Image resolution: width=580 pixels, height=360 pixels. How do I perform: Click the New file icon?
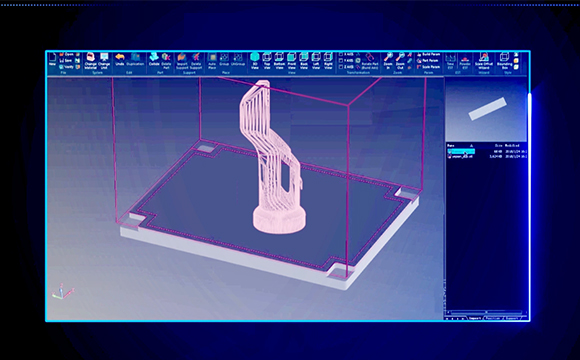click(52, 59)
